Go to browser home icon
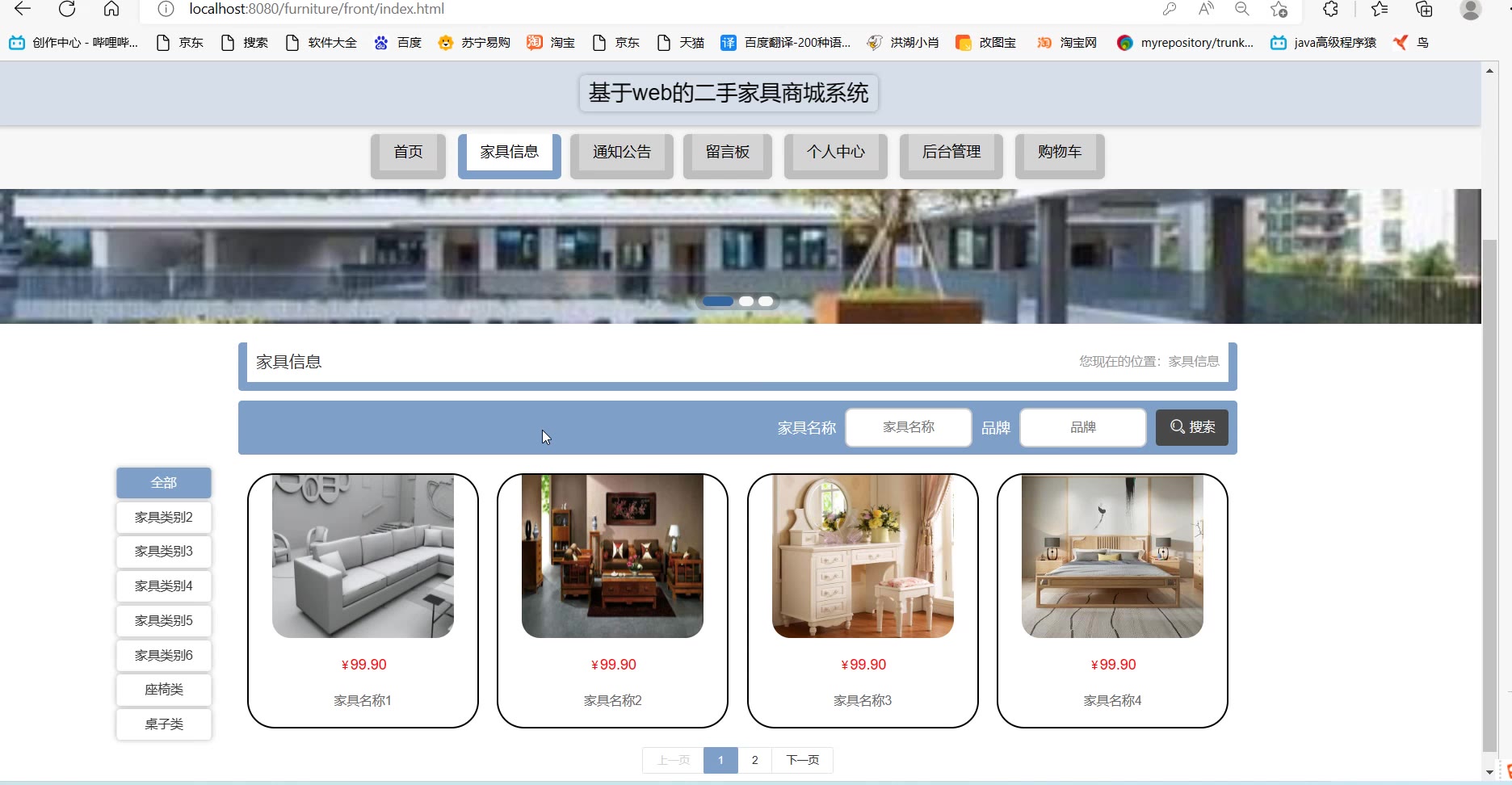Screen dimensions: 1512x785 click(x=111, y=9)
